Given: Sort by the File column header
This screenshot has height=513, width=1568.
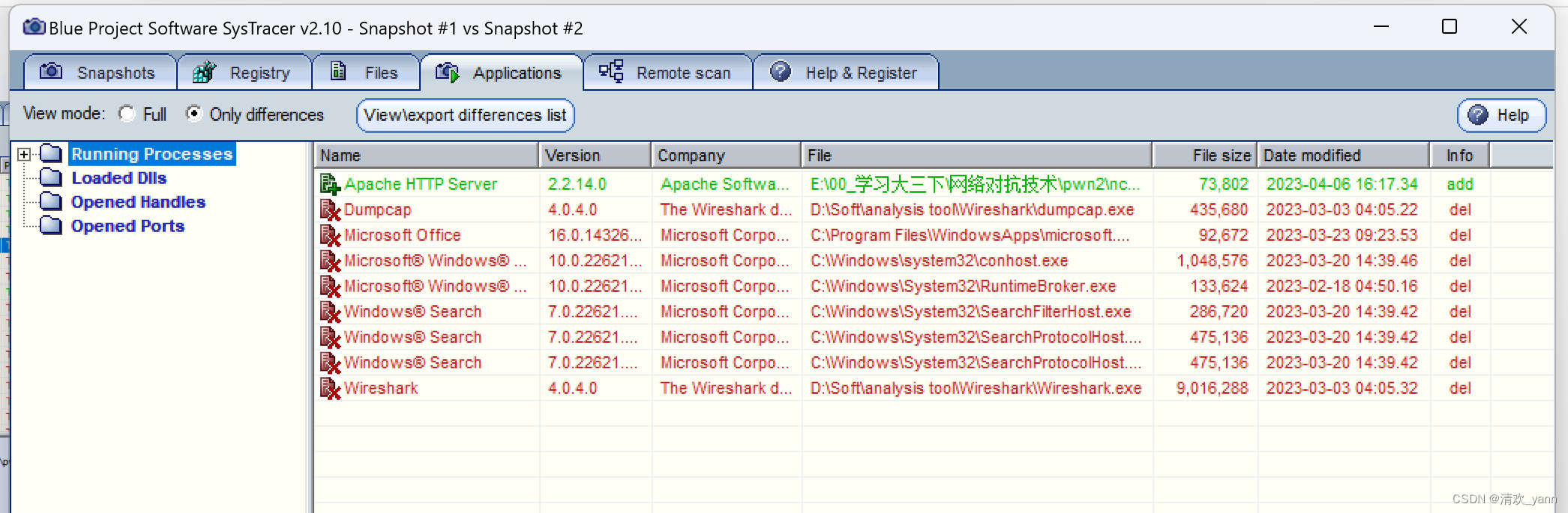Looking at the screenshot, I should [x=977, y=155].
